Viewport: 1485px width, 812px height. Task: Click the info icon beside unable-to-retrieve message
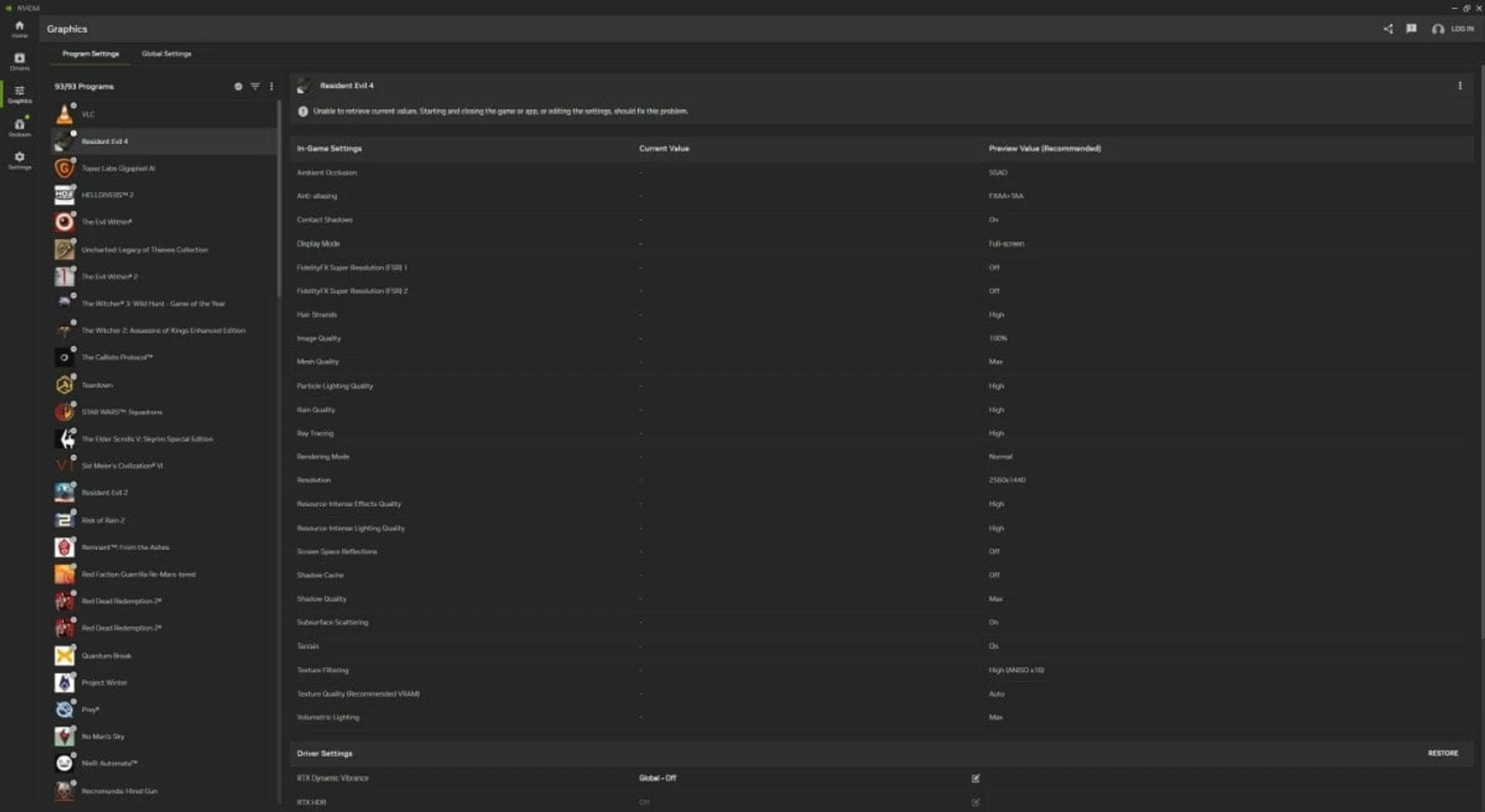(303, 111)
